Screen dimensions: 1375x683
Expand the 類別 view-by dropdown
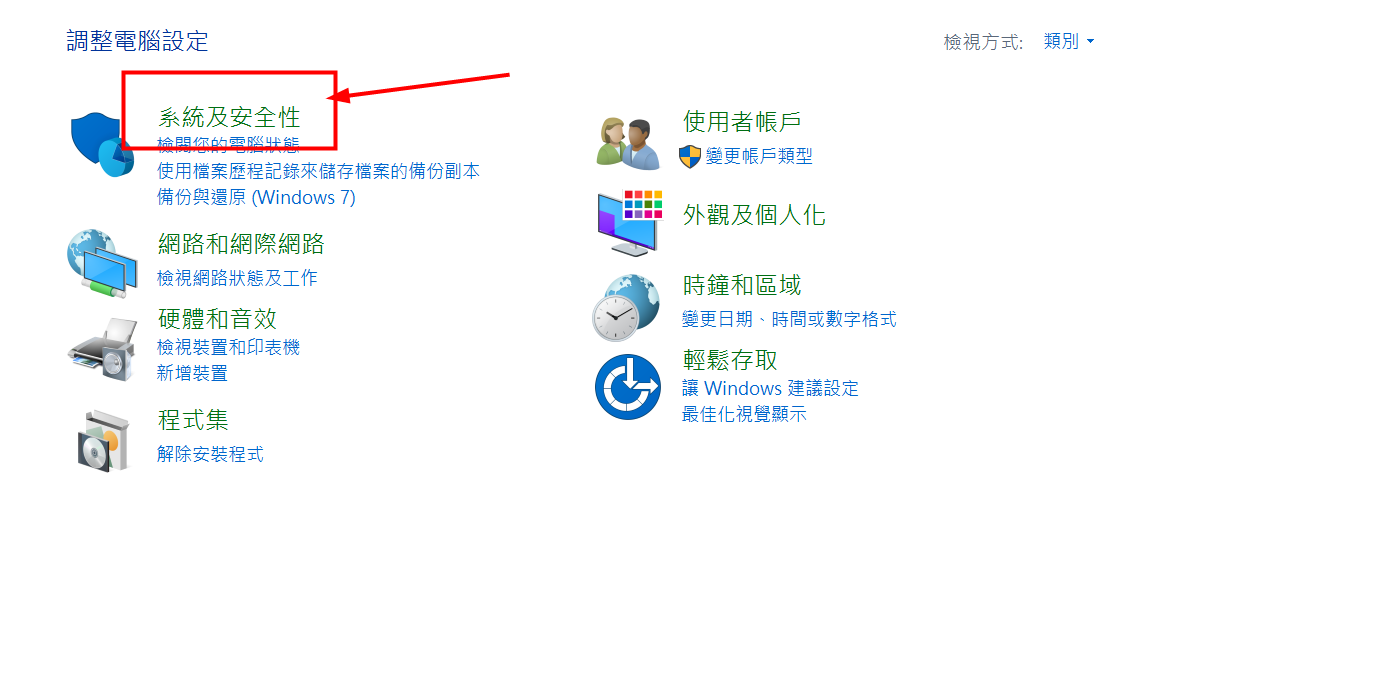[1069, 41]
